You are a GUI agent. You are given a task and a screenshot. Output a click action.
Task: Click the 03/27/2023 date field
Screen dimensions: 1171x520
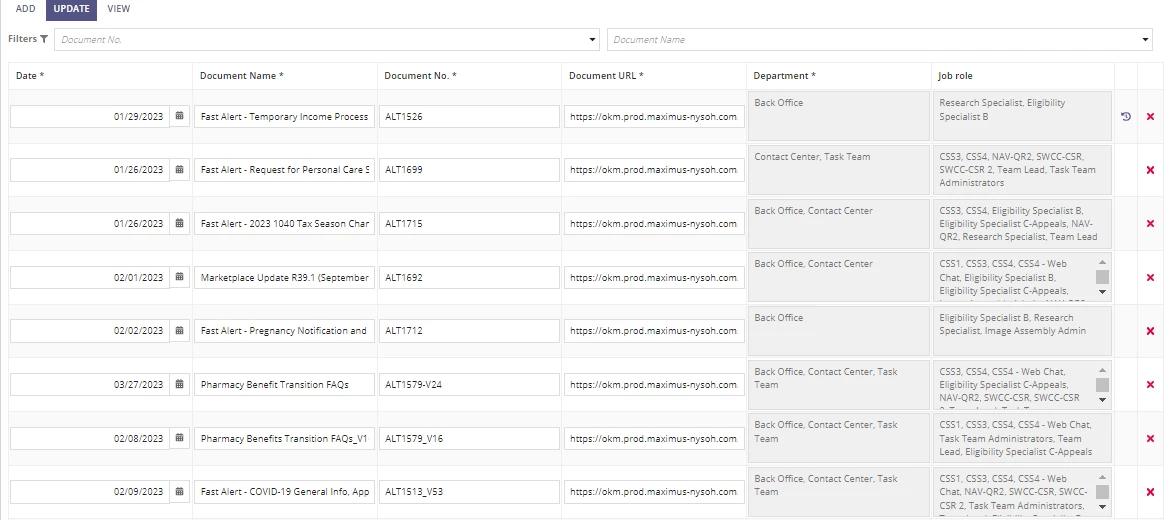[x=90, y=385]
